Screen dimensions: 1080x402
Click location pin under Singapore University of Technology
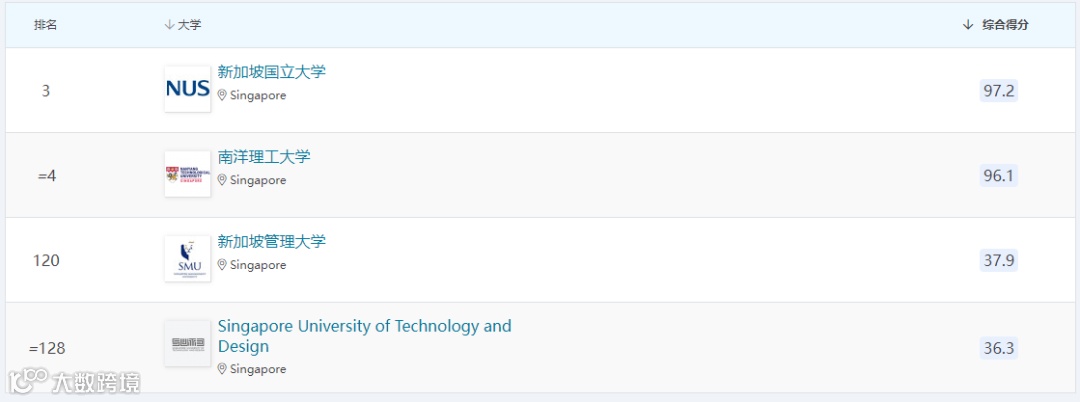click(x=223, y=370)
